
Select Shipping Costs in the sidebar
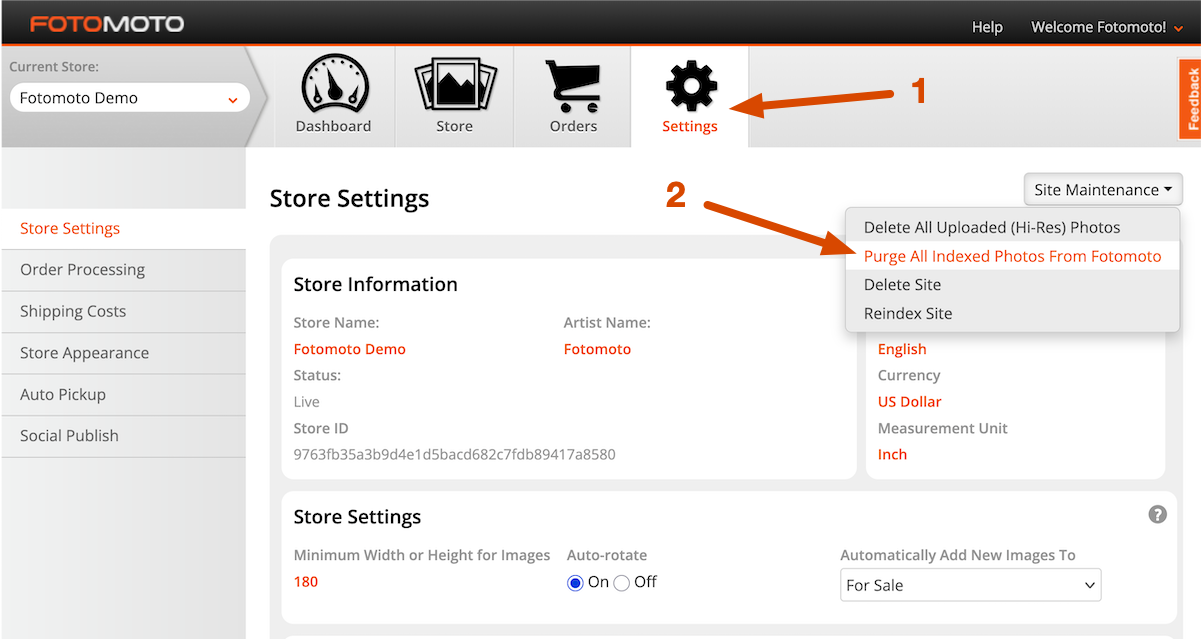(123, 312)
